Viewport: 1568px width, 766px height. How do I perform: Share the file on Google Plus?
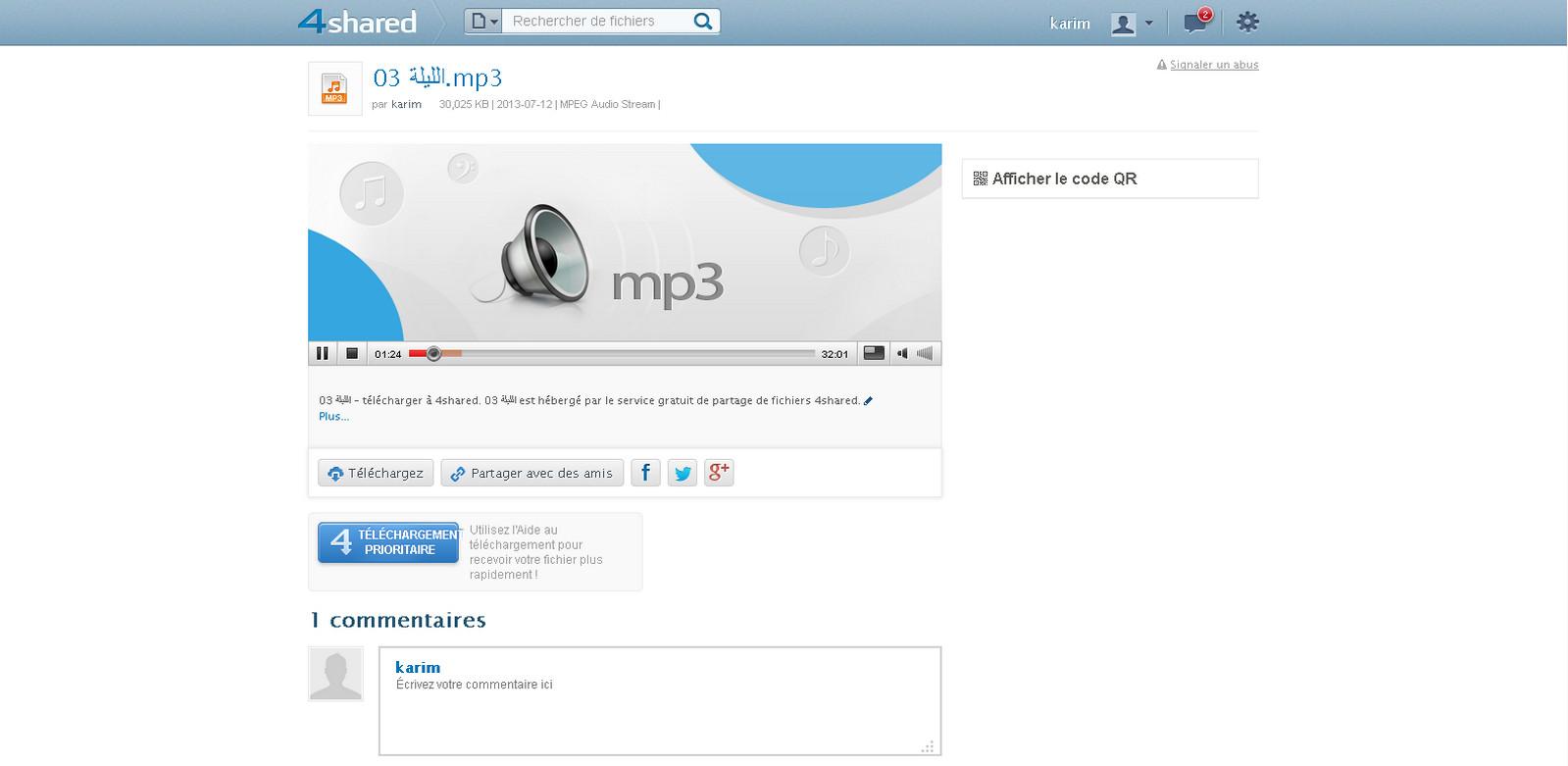point(719,473)
